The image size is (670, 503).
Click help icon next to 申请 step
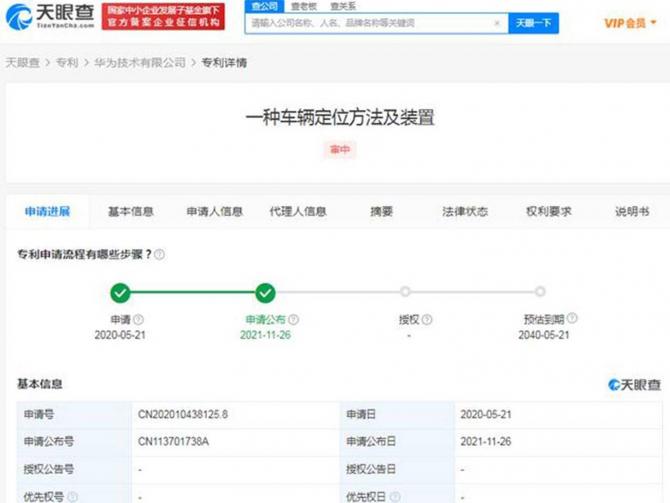click(138, 320)
